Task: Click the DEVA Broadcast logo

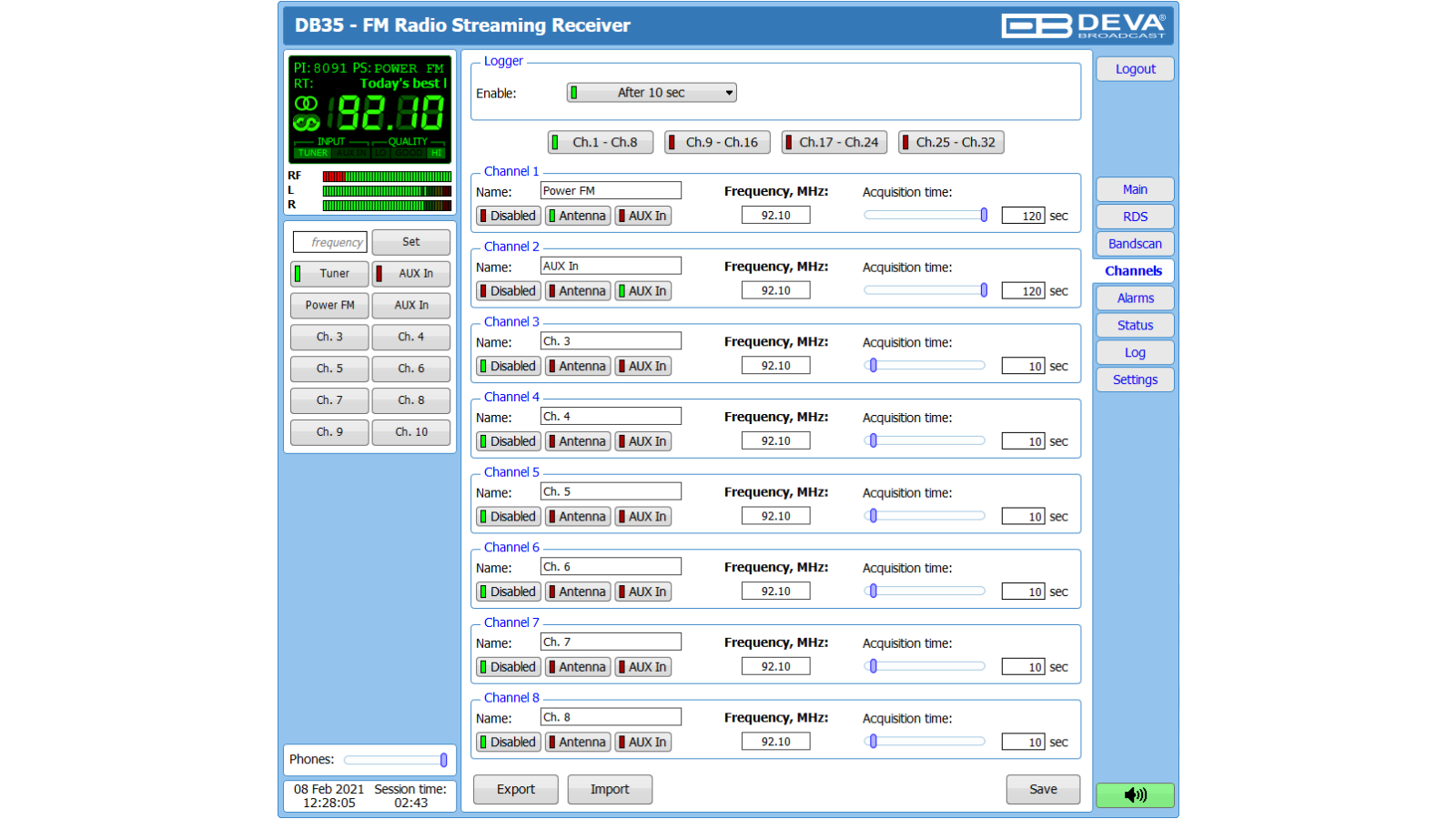Action: (1083, 25)
